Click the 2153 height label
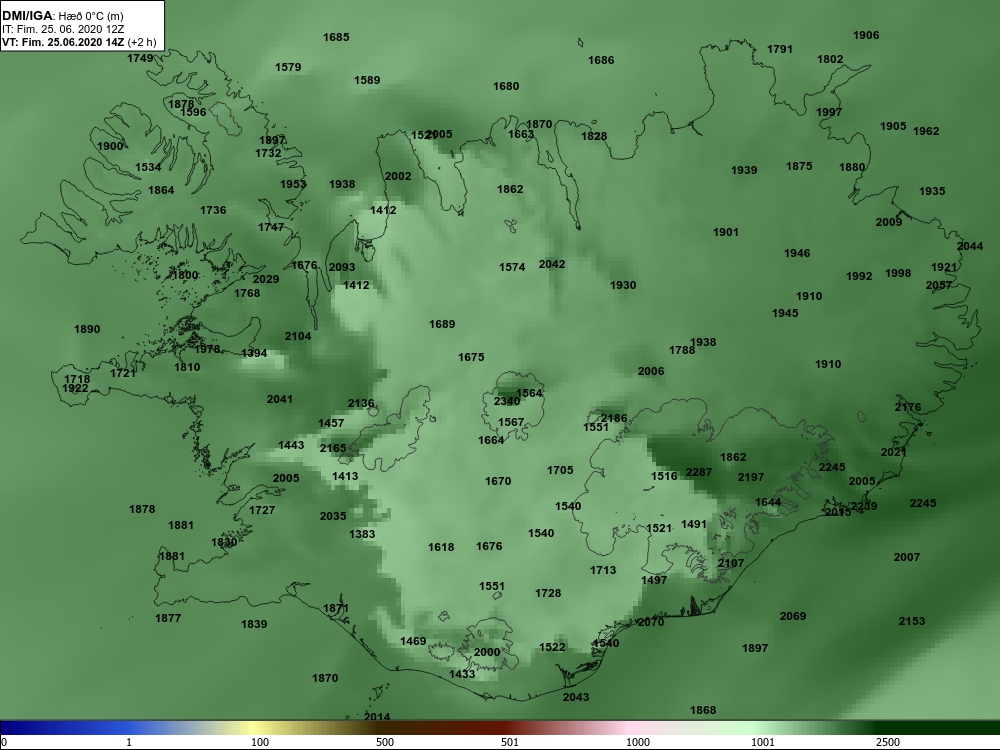 coord(912,621)
